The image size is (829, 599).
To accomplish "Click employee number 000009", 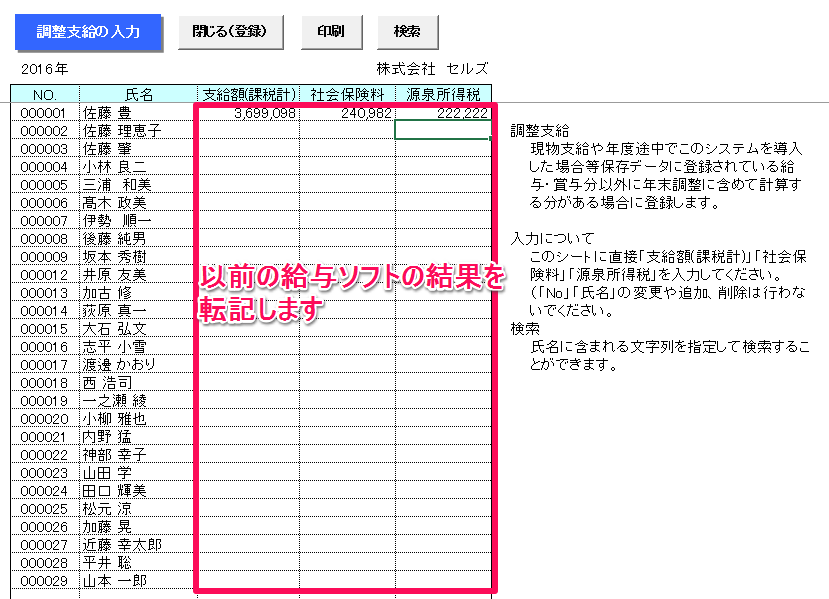I will tap(45, 256).
